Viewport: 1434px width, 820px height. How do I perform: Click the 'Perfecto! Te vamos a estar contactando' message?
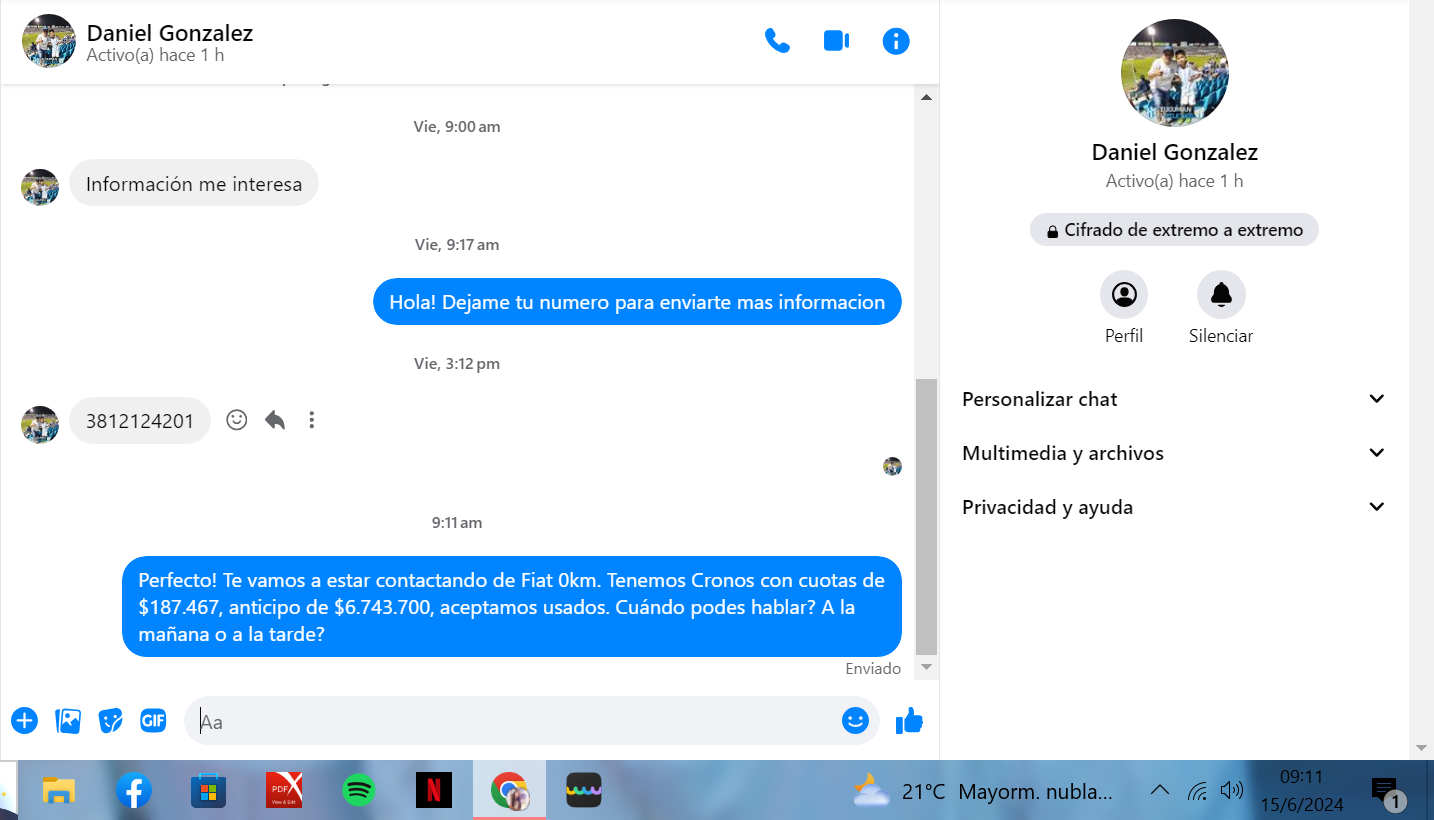tap(512, 607)
